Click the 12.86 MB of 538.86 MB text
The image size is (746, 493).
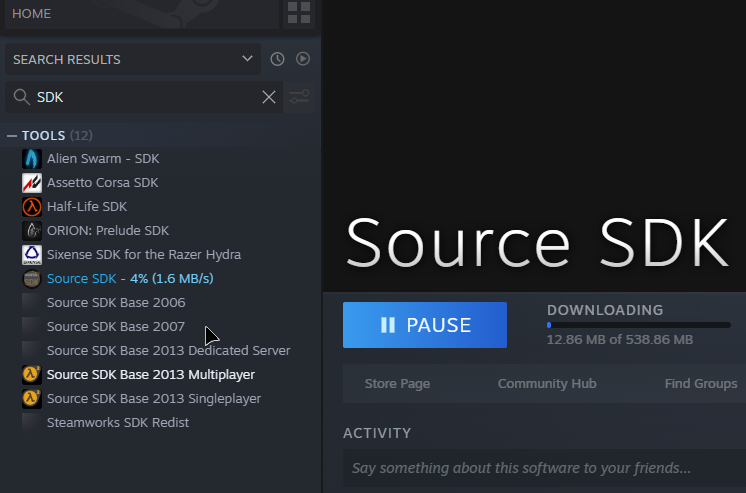click(620, 340)
